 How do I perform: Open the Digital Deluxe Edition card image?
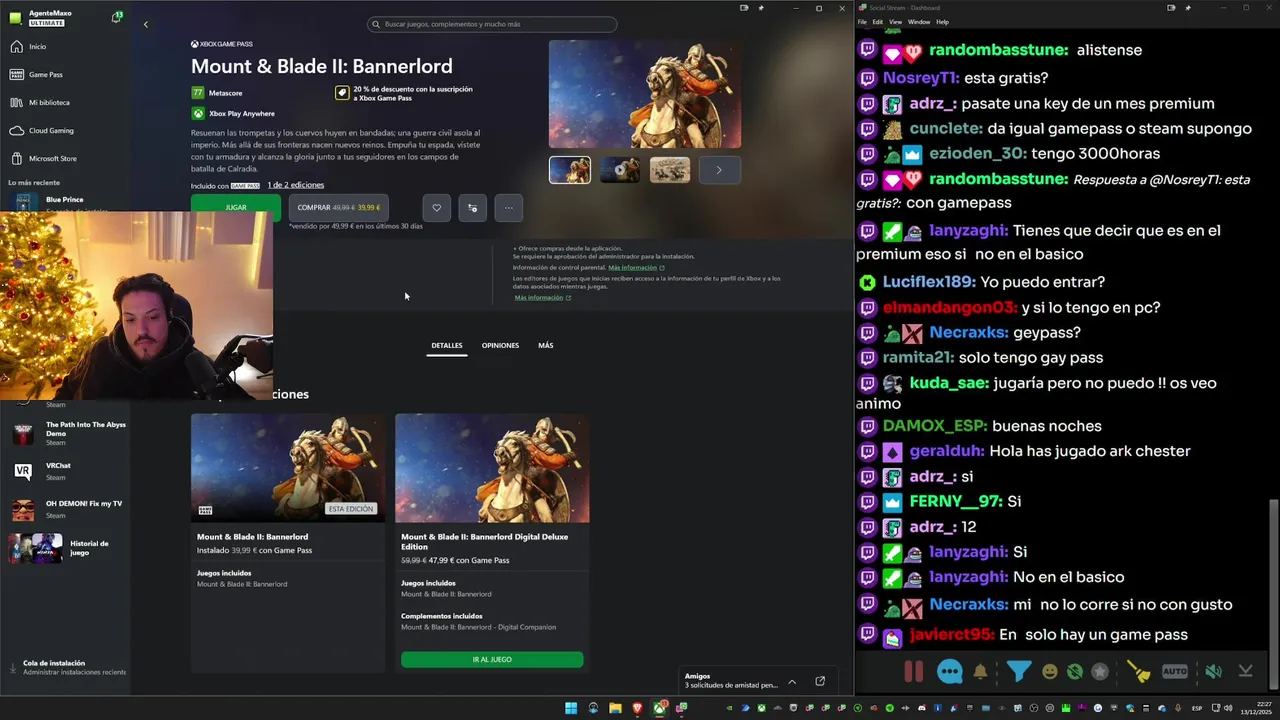(492, 468)
